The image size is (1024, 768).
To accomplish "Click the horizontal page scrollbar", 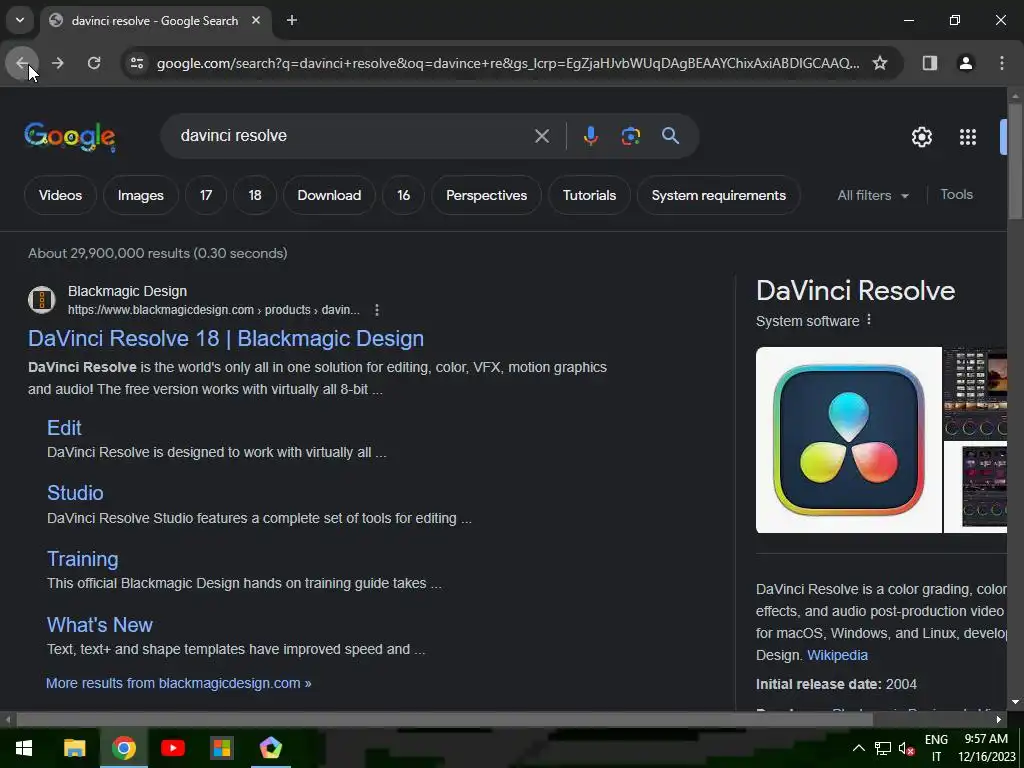I will pyautogui.click(x=444, y=720).
